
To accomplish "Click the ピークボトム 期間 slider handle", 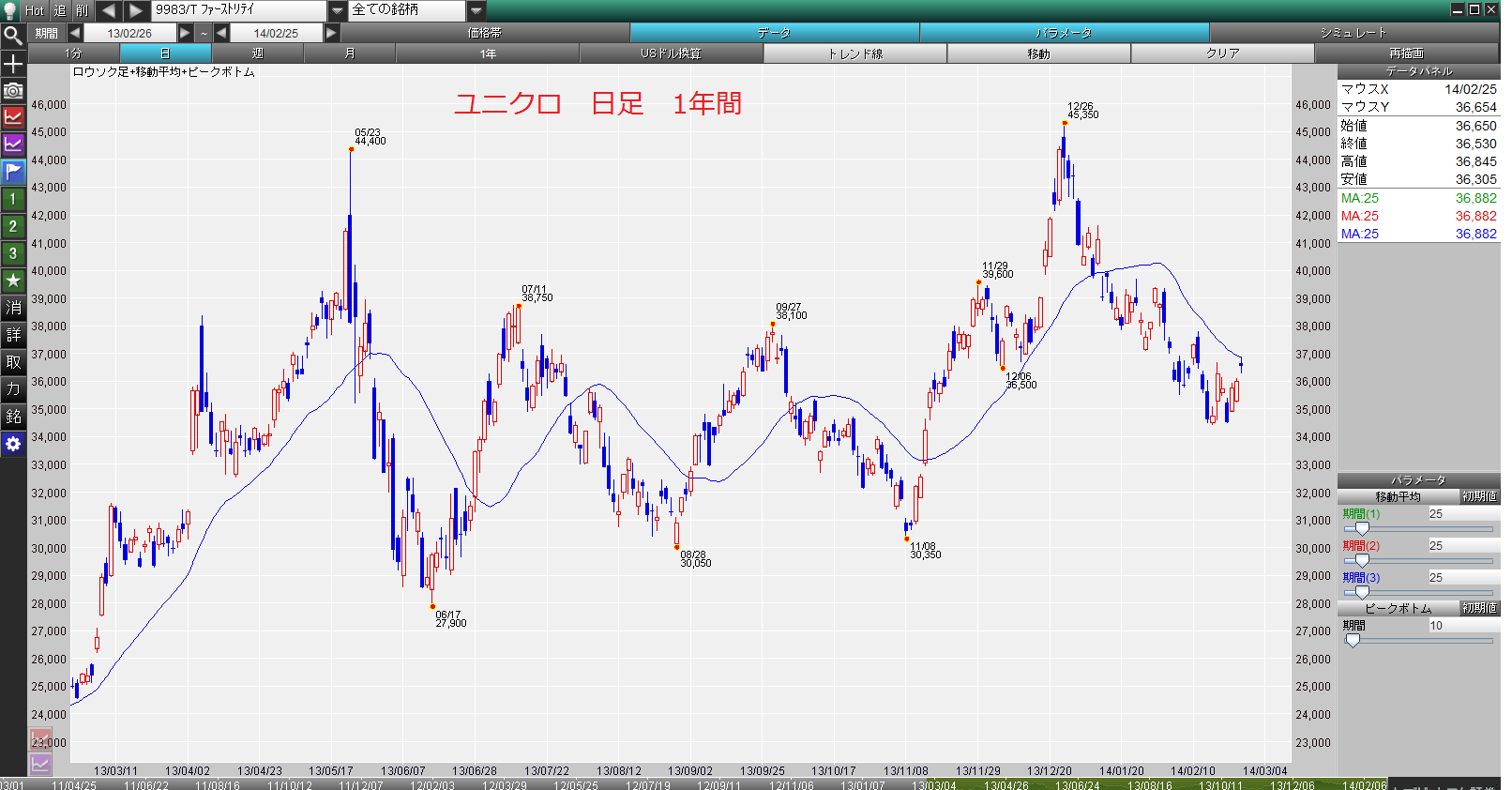I will pyautogui.click(x=1353, y=640).
